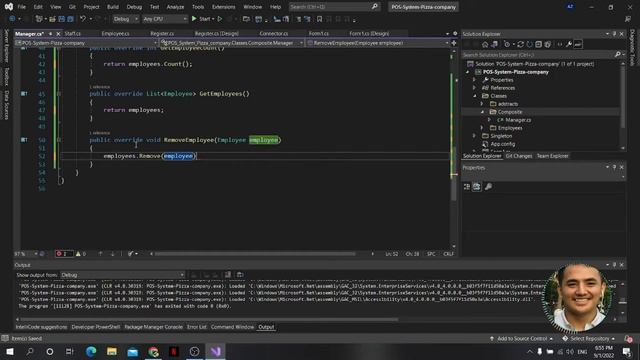Click the Search (Ctrl+Q) box
Viewport: 640px width, 360px height.
point(334,7)
